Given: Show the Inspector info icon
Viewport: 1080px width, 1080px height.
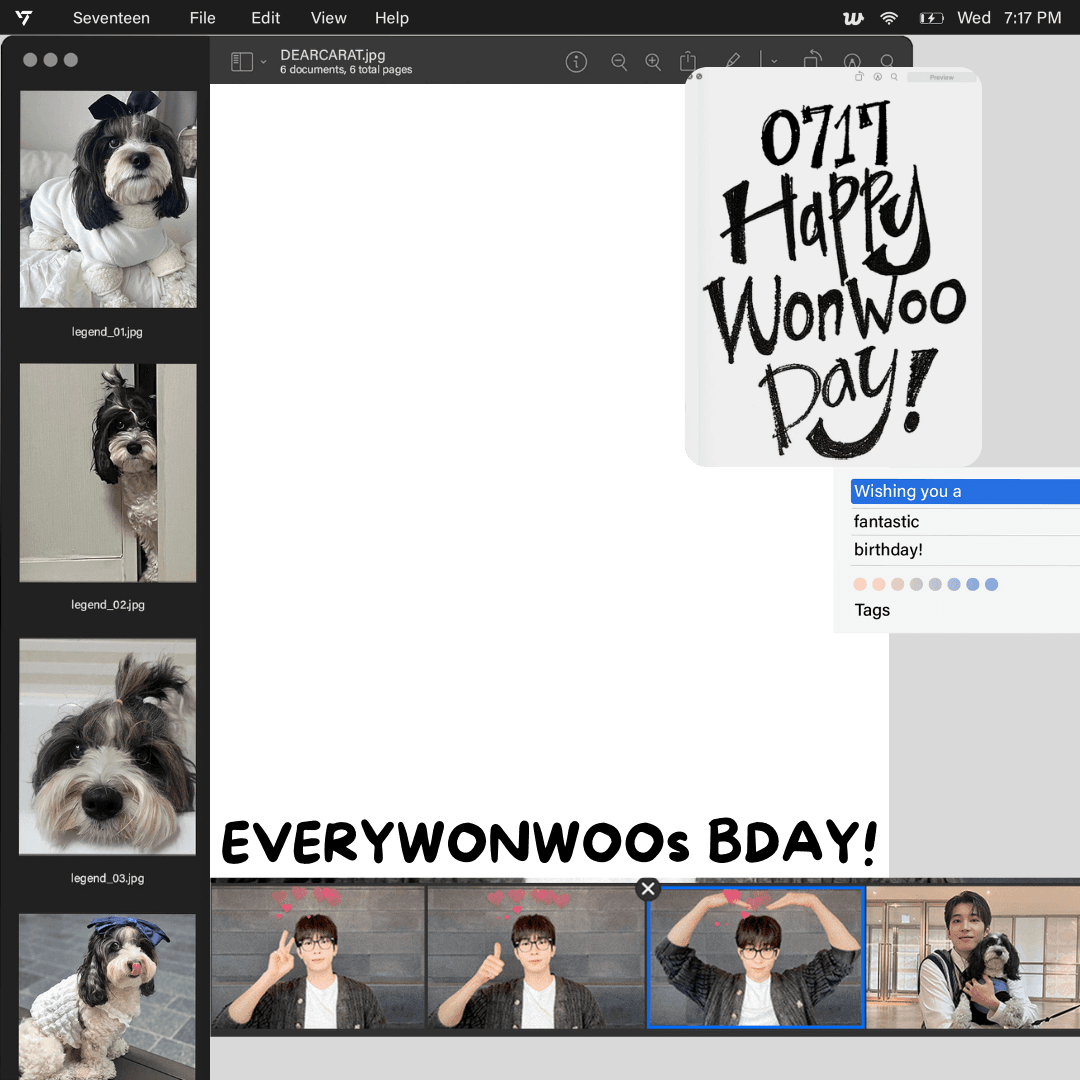Looking at the screenshot, I should [576, 62].
